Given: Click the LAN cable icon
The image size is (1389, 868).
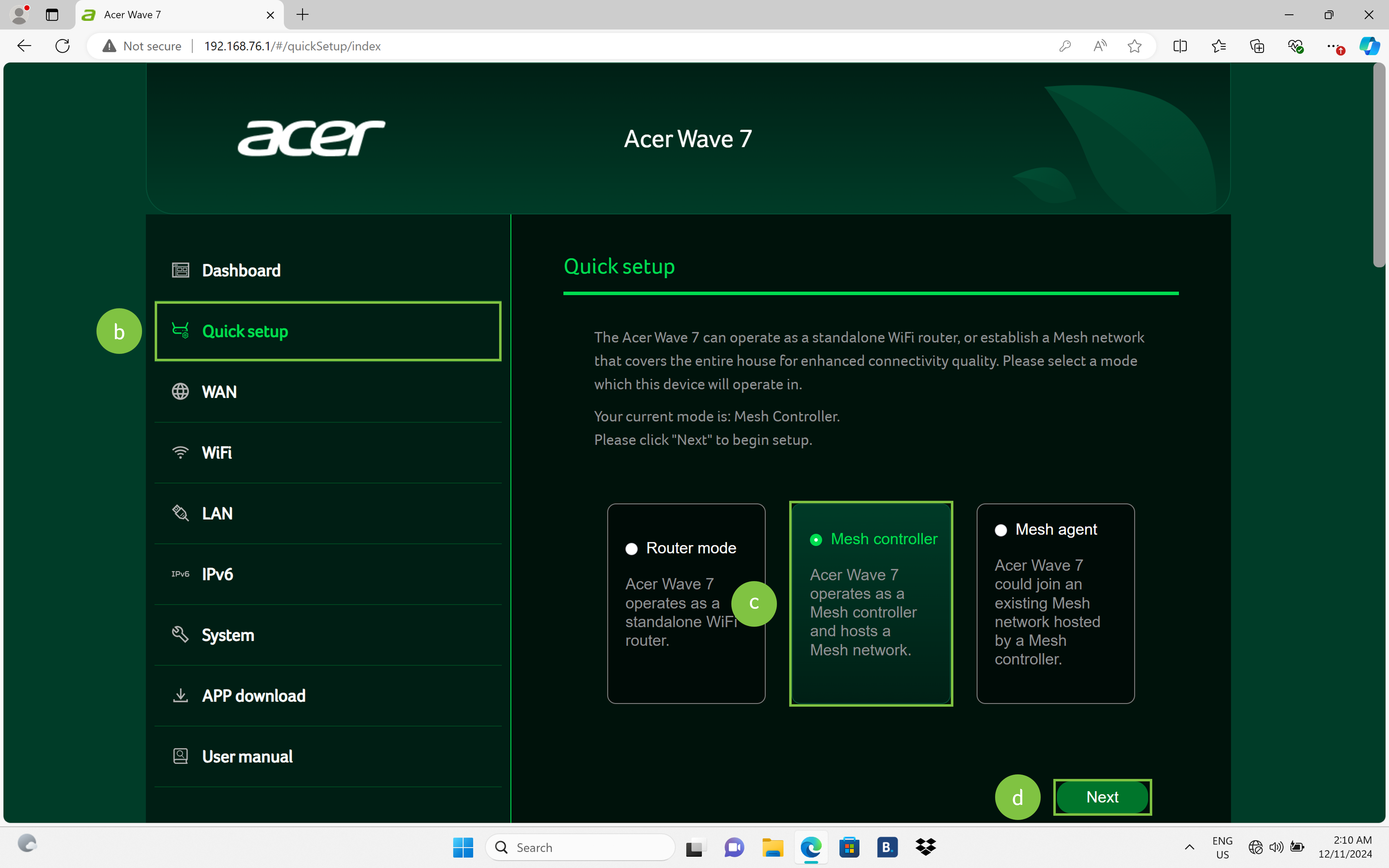Looking at the screenshot, I should [180, 513].
